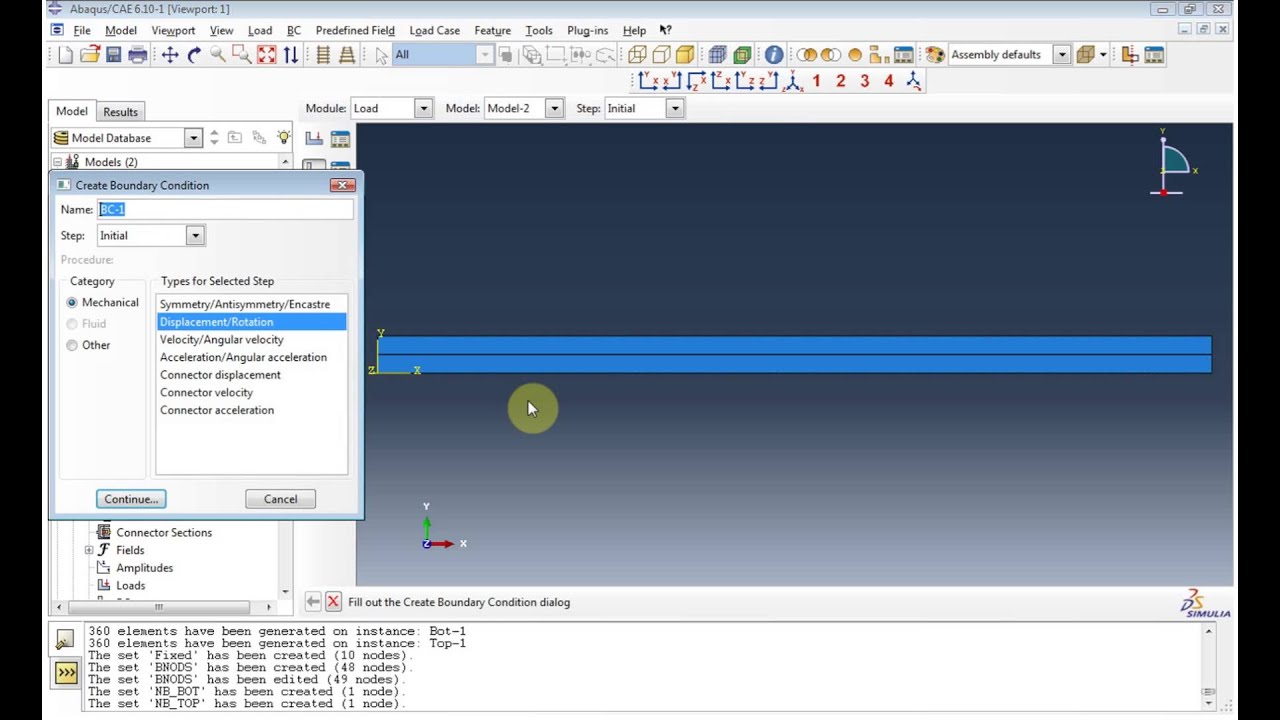Click the Cycle Views arrows icon
Image resolution: width=1280 pixels, height=720 pixels.
pos(290,55)
